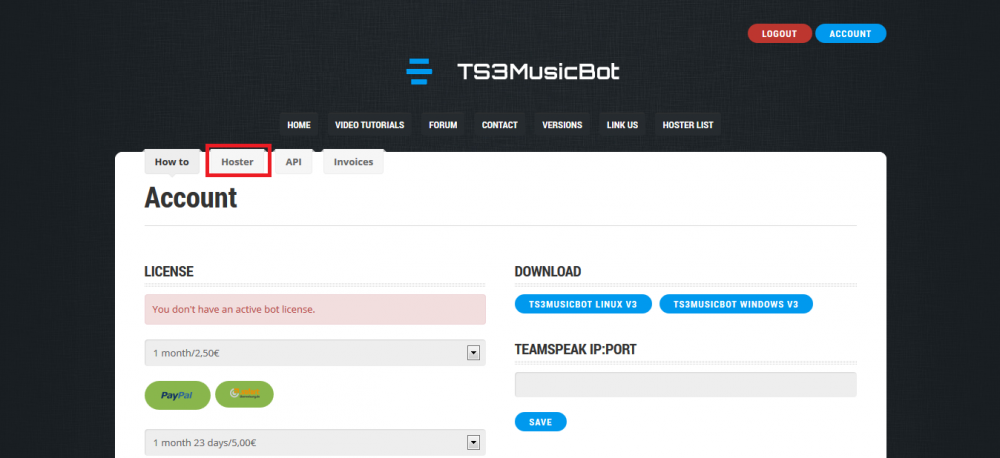The image size is (1000, 458).
Task: Choose the orange-logo payment button beside PayPal
Action: click(x=244, y=394)
